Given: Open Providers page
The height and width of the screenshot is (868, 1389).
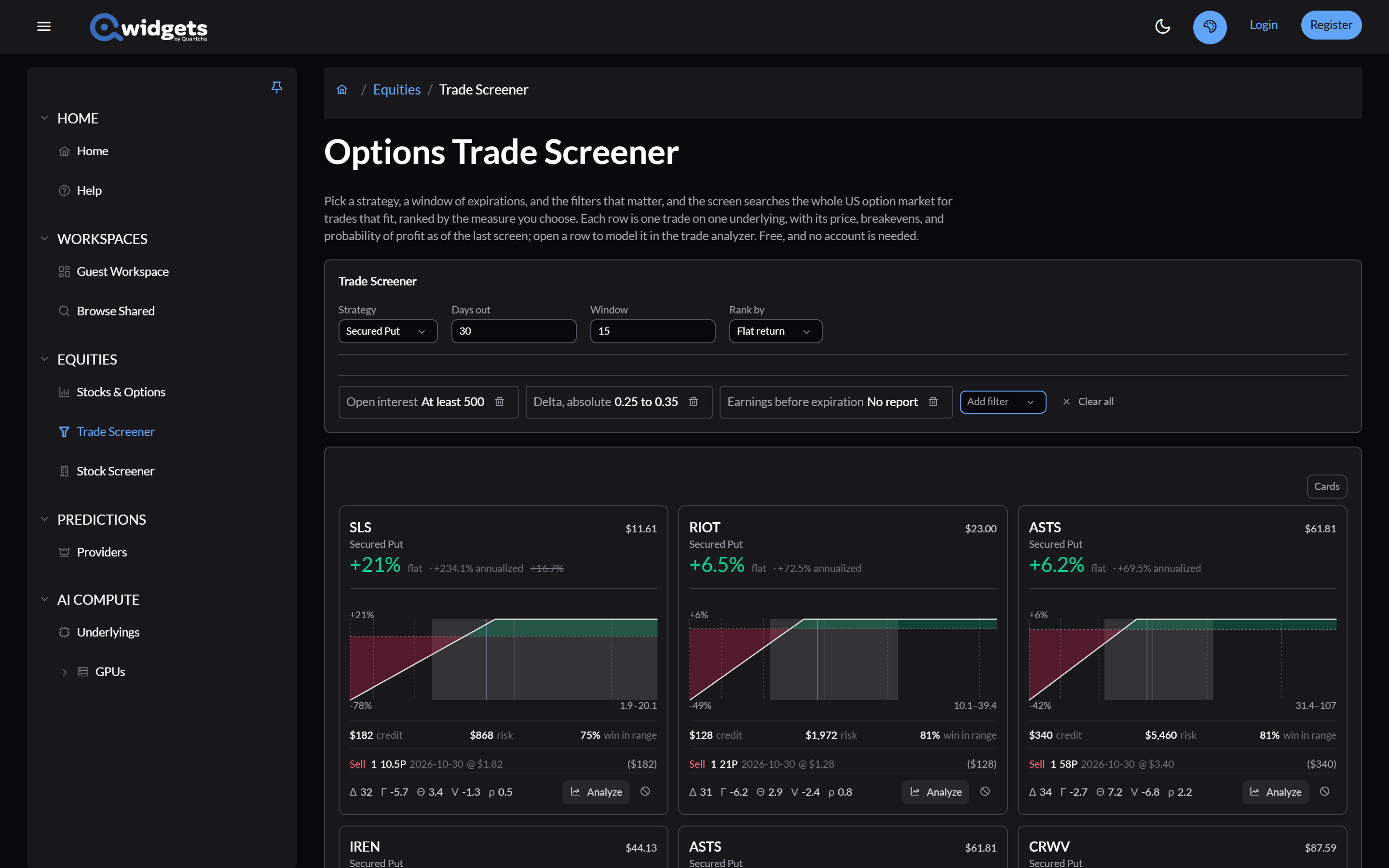Looking at the screenshot, I should point(102,552).
